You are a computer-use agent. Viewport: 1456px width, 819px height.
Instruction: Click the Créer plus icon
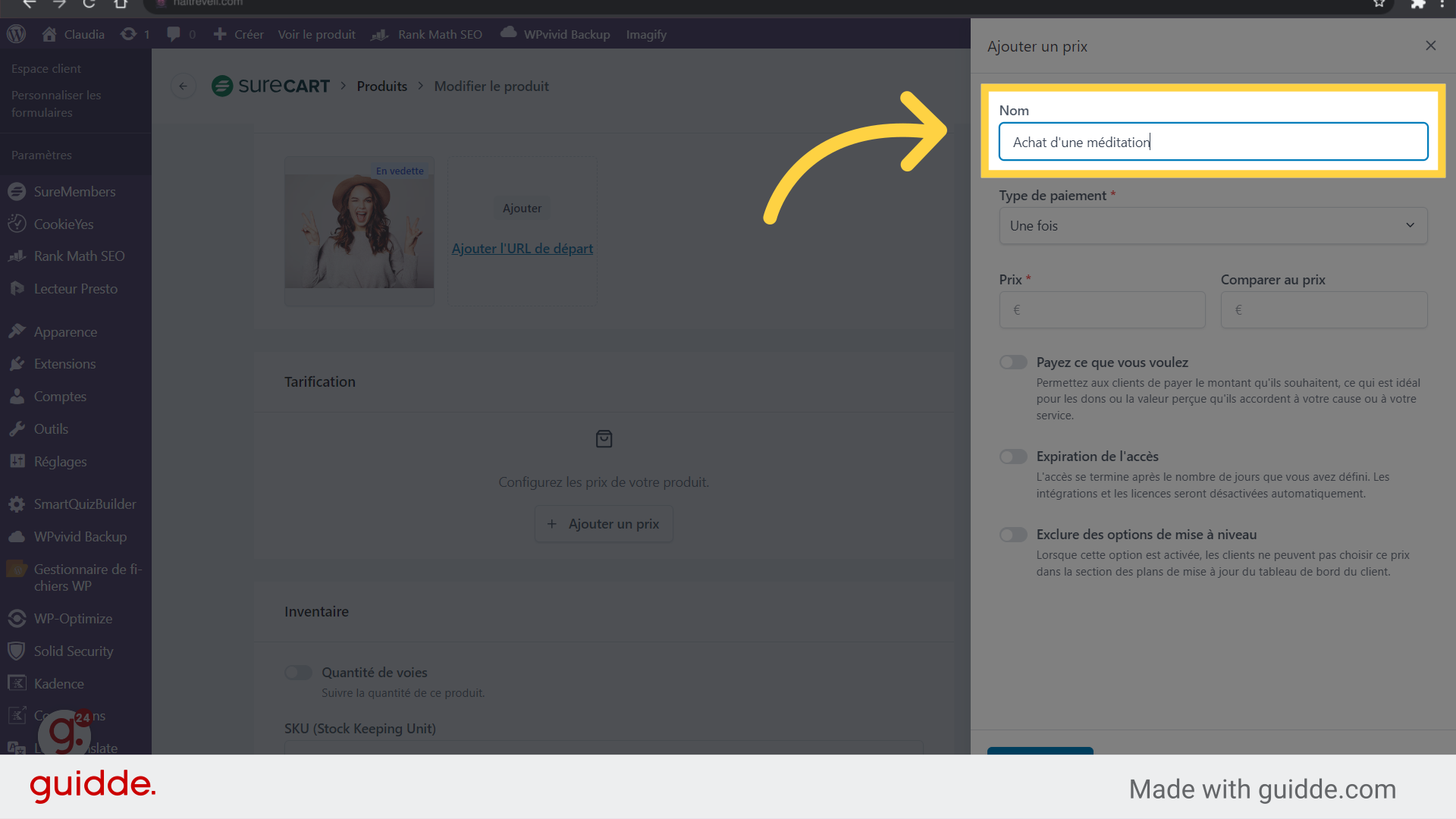pos(220,34)
